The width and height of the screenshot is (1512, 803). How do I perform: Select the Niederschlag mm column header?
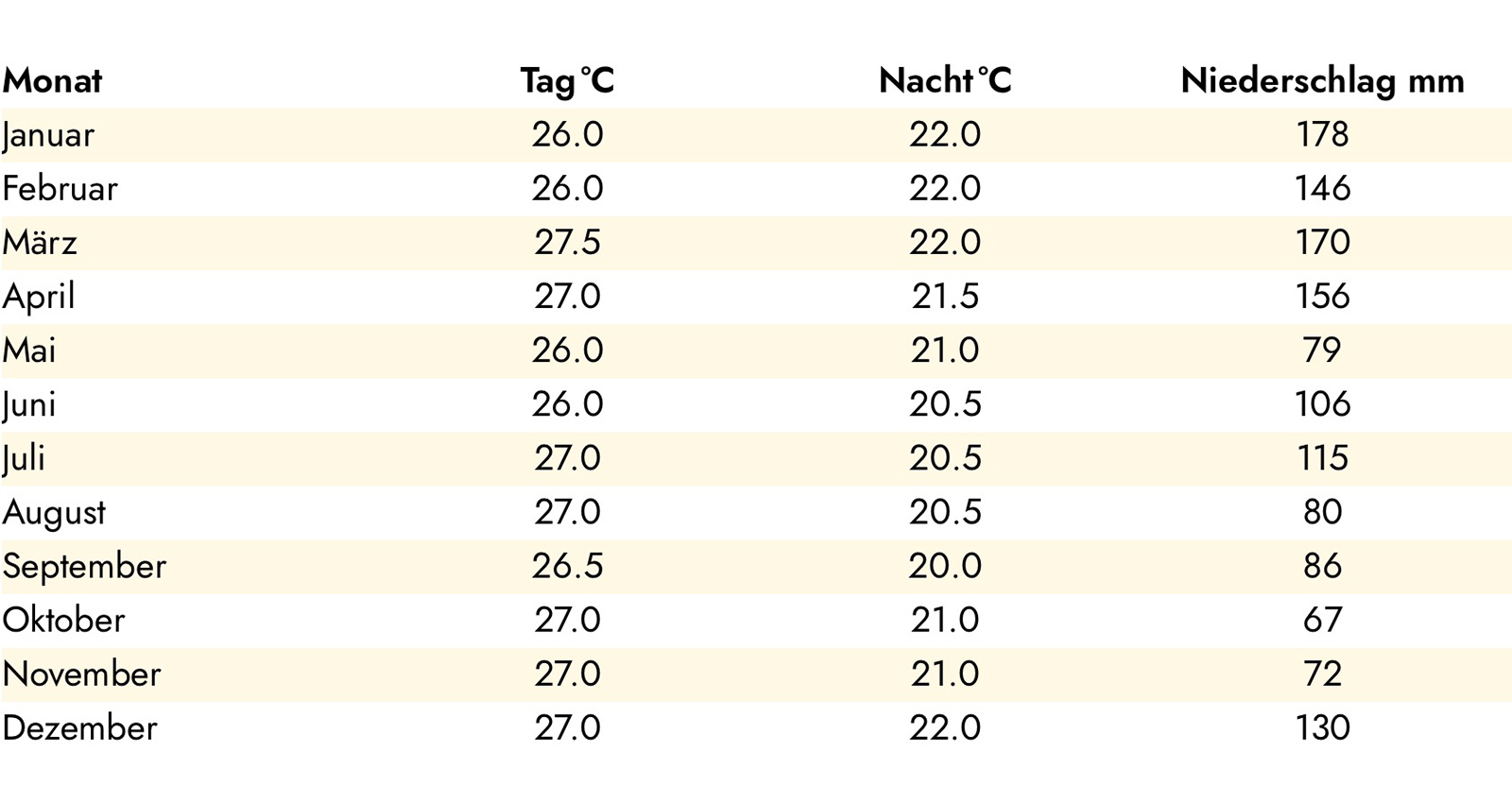click(x=1322, y=81)
